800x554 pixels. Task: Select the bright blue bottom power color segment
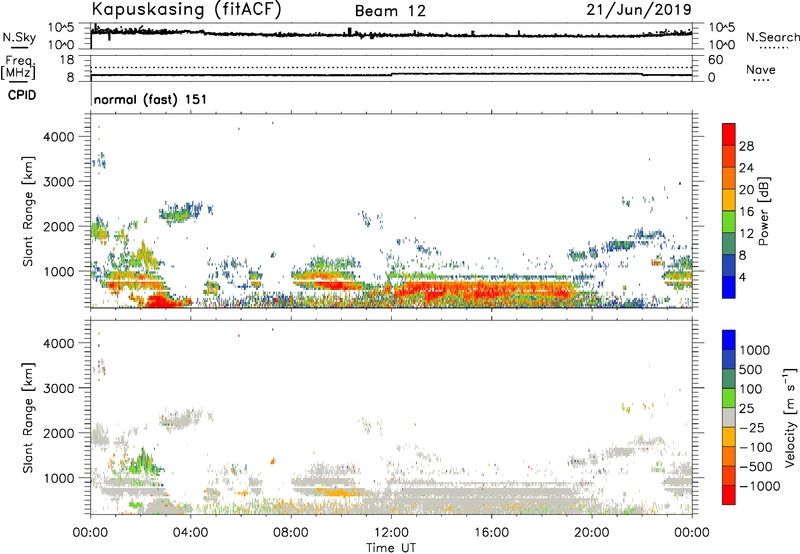click(729, 288)
